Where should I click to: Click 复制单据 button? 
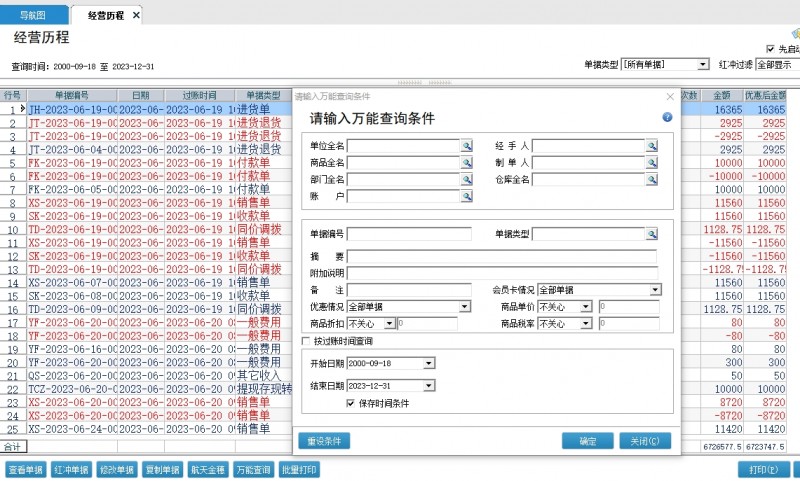(x=162, y=470)
